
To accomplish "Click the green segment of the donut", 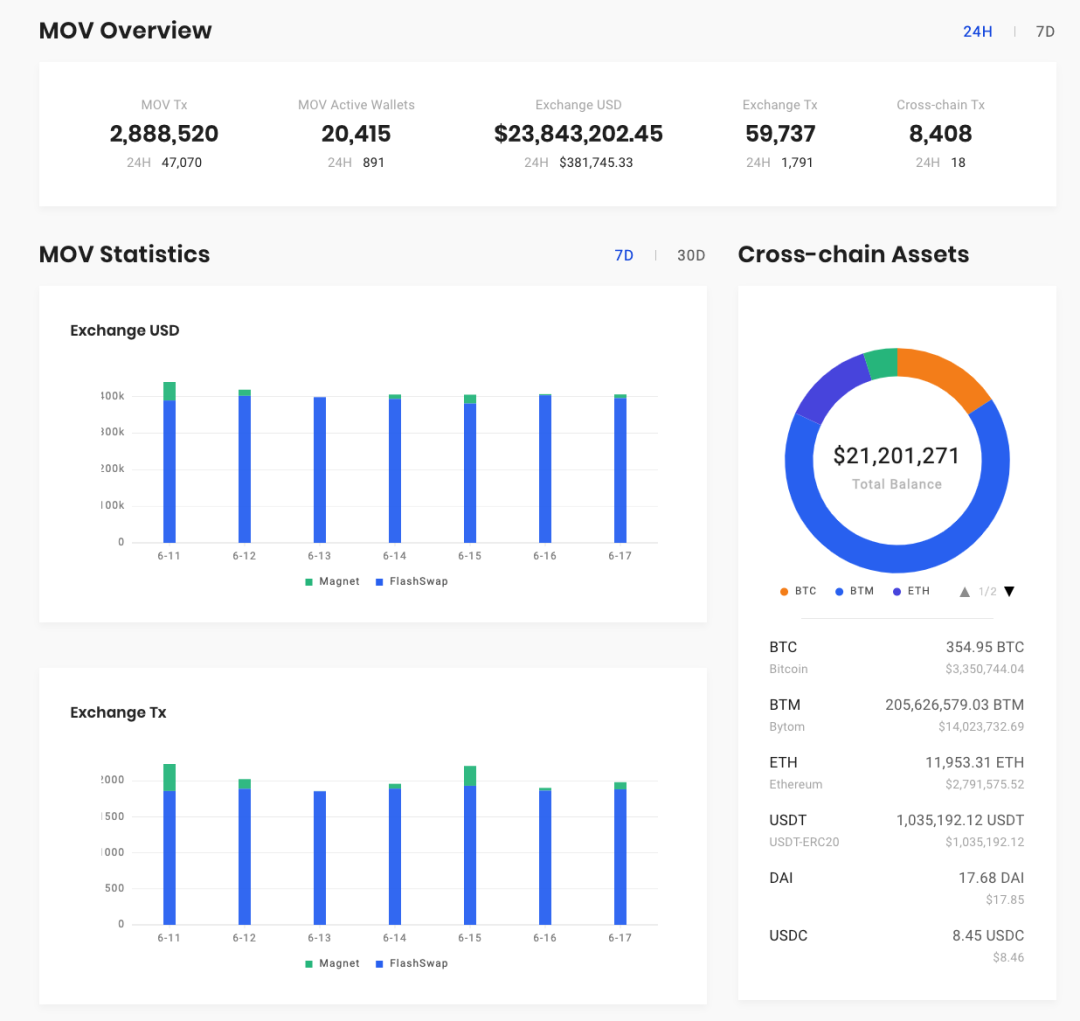I will (x=882, y=364).
